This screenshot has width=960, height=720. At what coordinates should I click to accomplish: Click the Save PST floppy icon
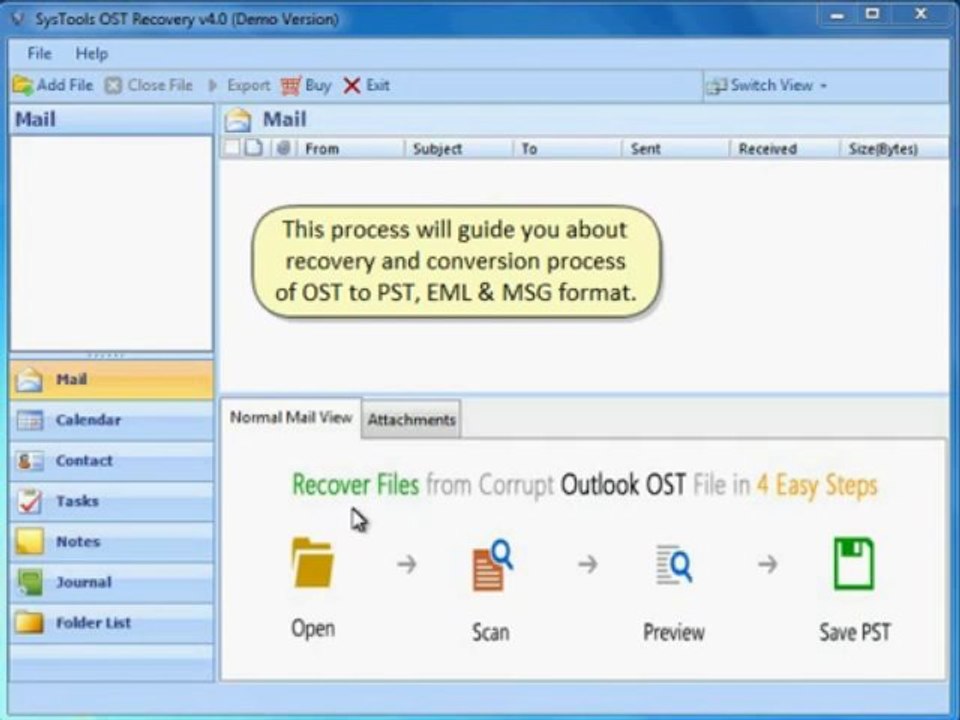[x=854, y=564]
